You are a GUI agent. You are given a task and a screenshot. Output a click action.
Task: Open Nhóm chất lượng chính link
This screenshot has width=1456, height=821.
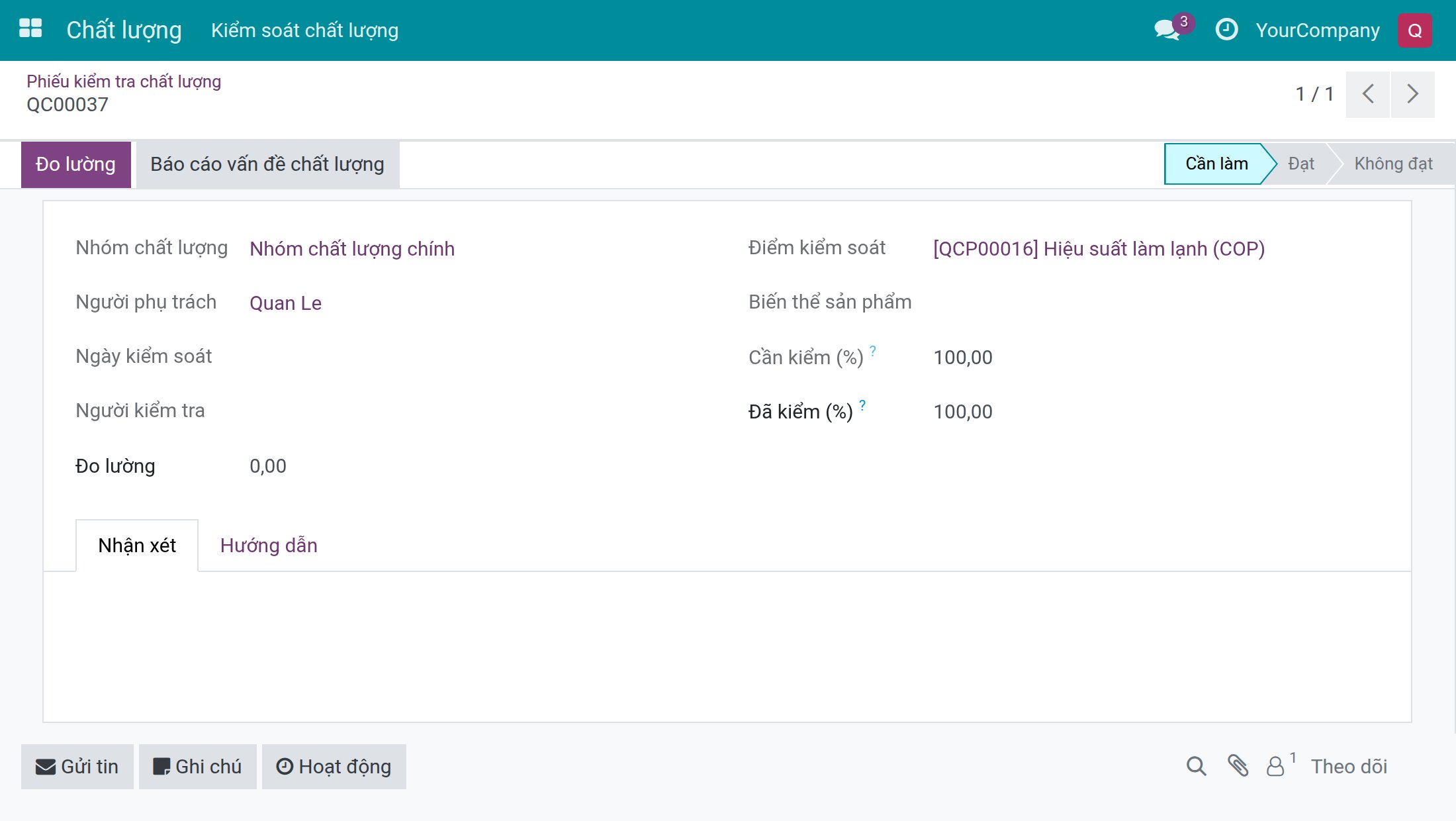[x=352, y=249]
